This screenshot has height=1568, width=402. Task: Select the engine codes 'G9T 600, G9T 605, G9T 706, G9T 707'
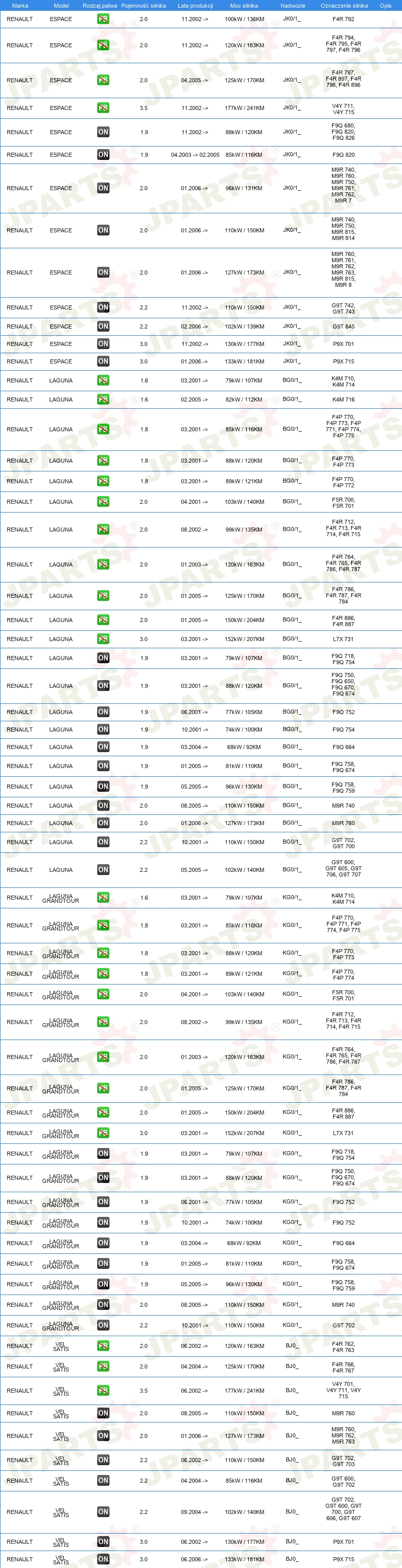click(343, 868)
